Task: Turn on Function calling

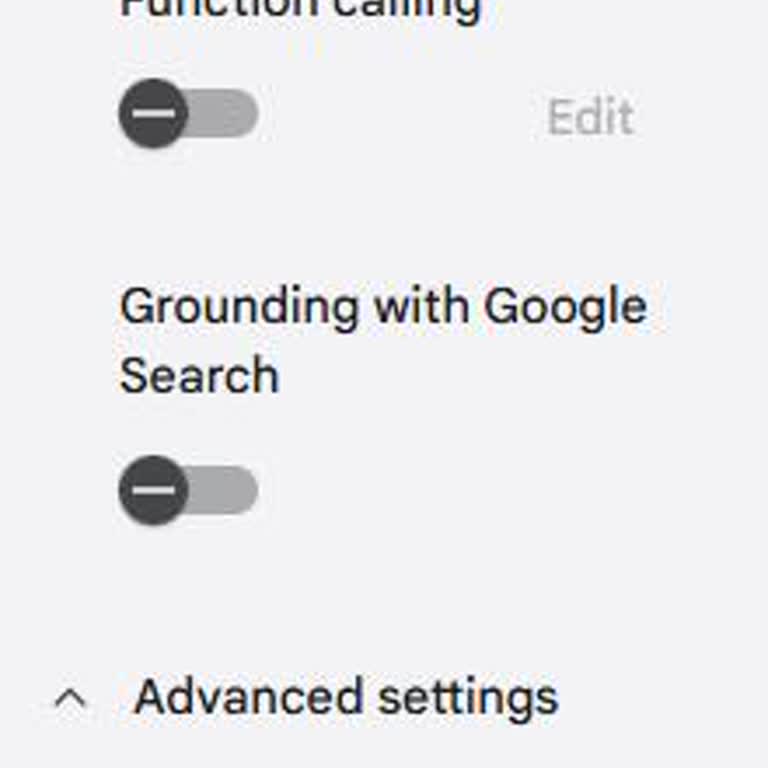Action: pos(188,114)
